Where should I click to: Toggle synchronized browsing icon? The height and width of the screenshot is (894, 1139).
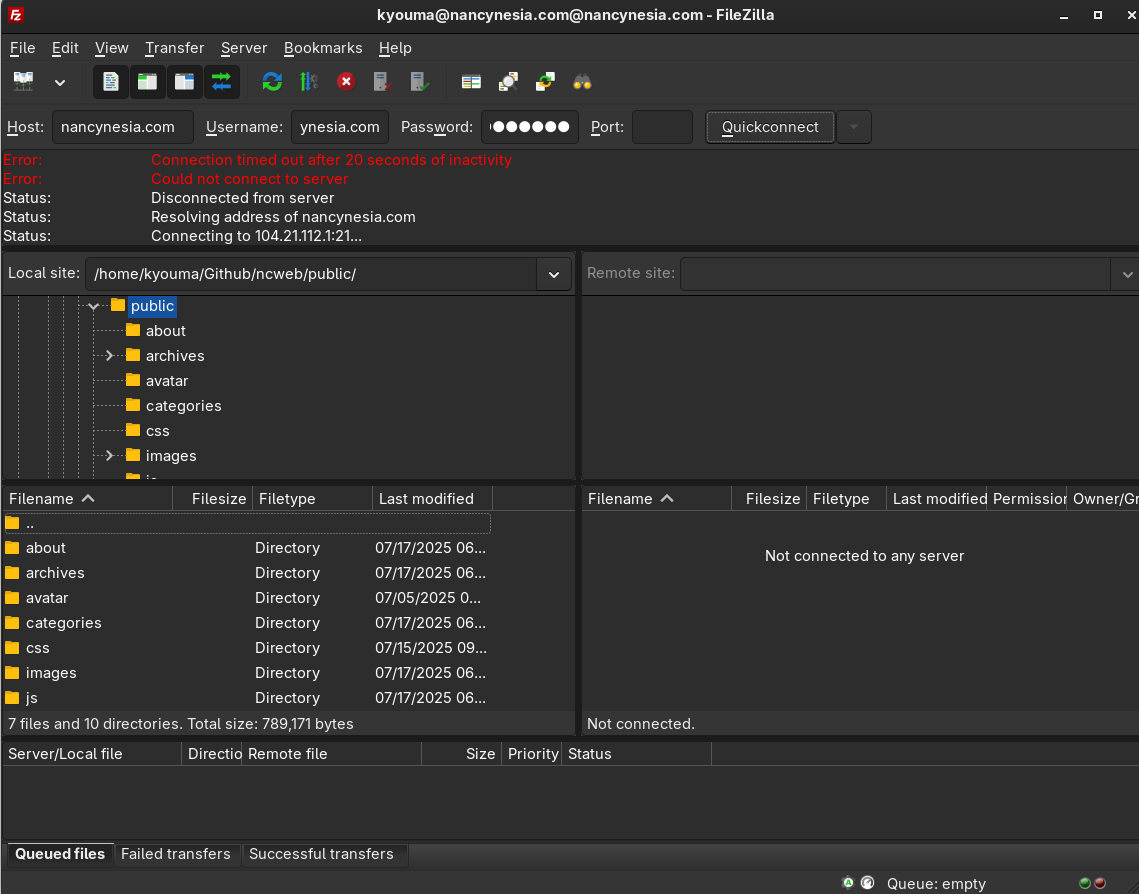pyautogui.click(x=546, y=81)
